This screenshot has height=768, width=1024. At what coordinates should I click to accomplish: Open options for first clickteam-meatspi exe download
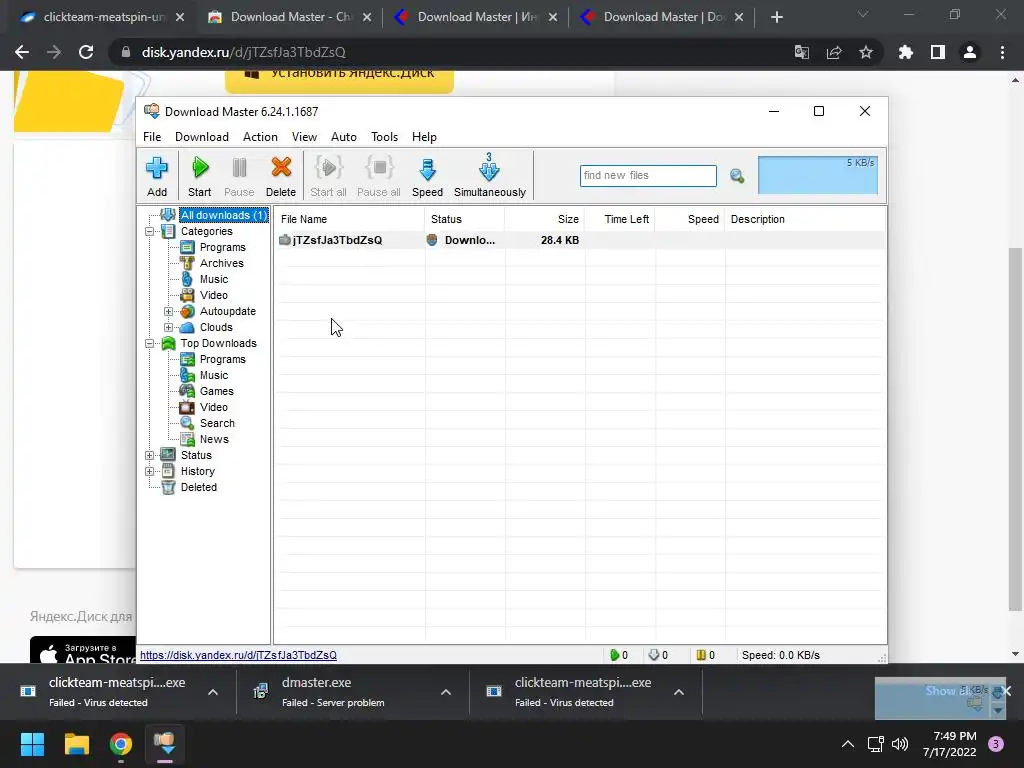213,692
